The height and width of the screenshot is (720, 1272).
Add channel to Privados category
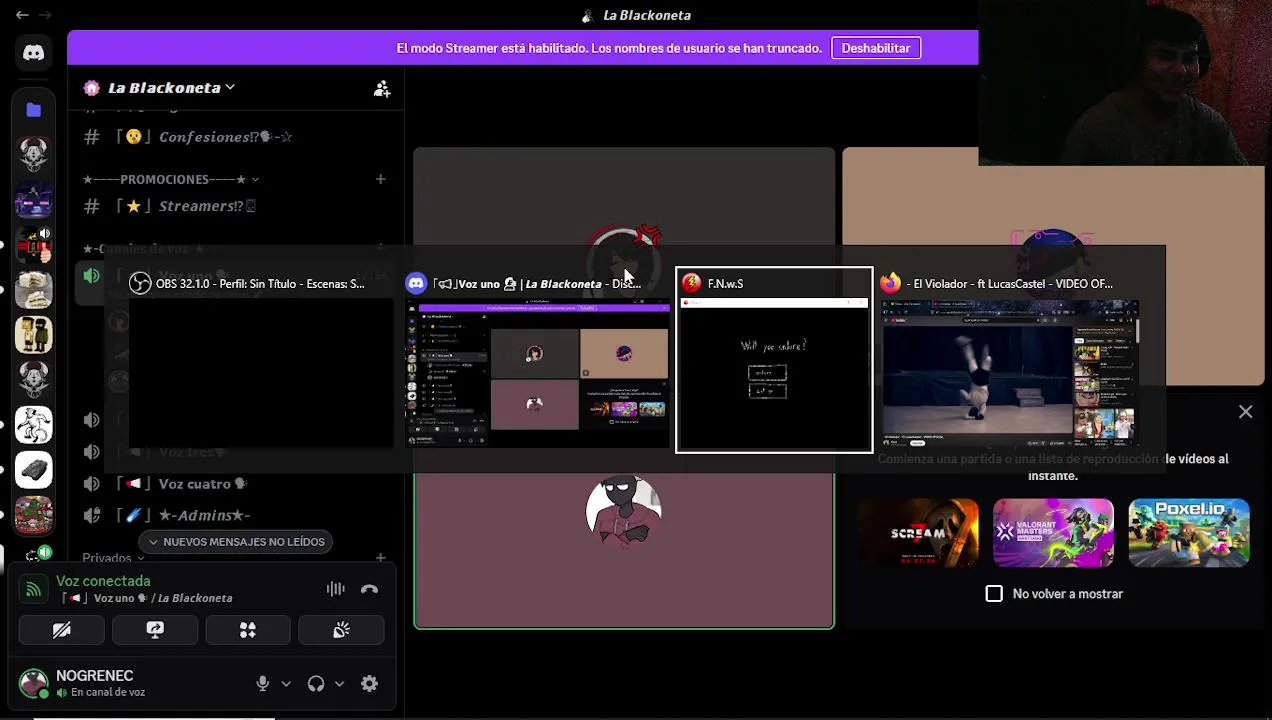coord(381,558)
